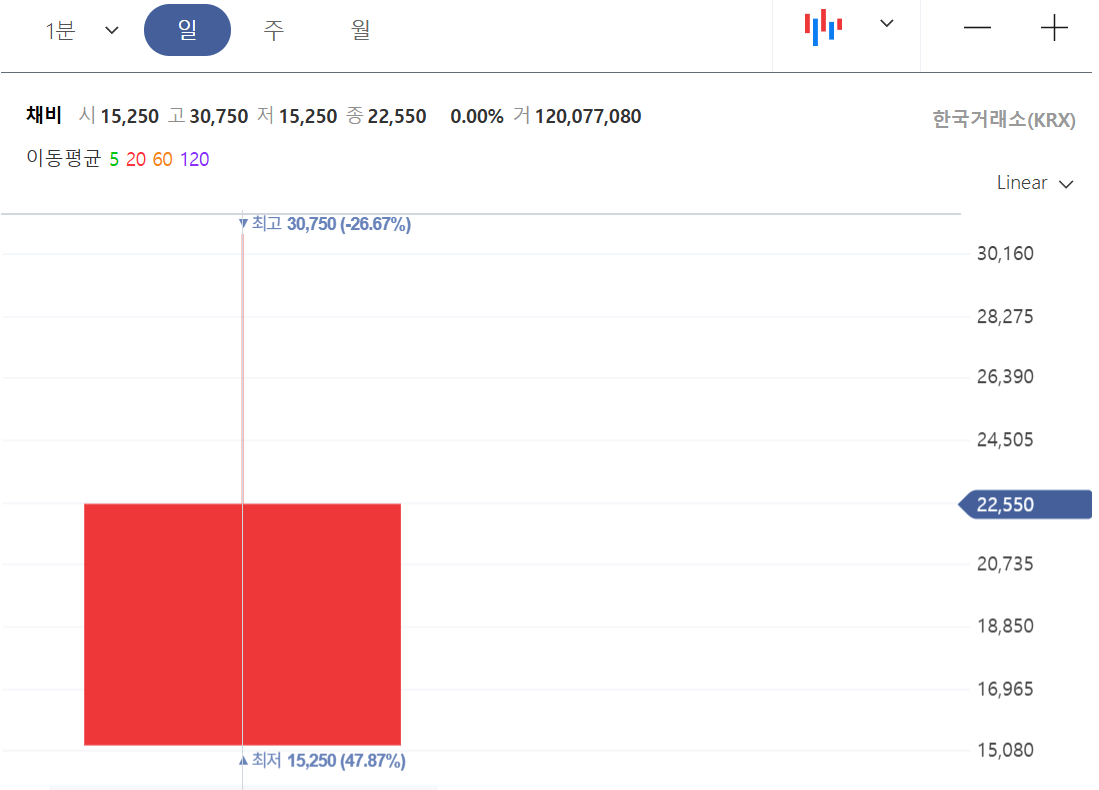Click the 이동평균 label
The height and width of the screenshot is (790, 1099).
(x=64, y=158)
